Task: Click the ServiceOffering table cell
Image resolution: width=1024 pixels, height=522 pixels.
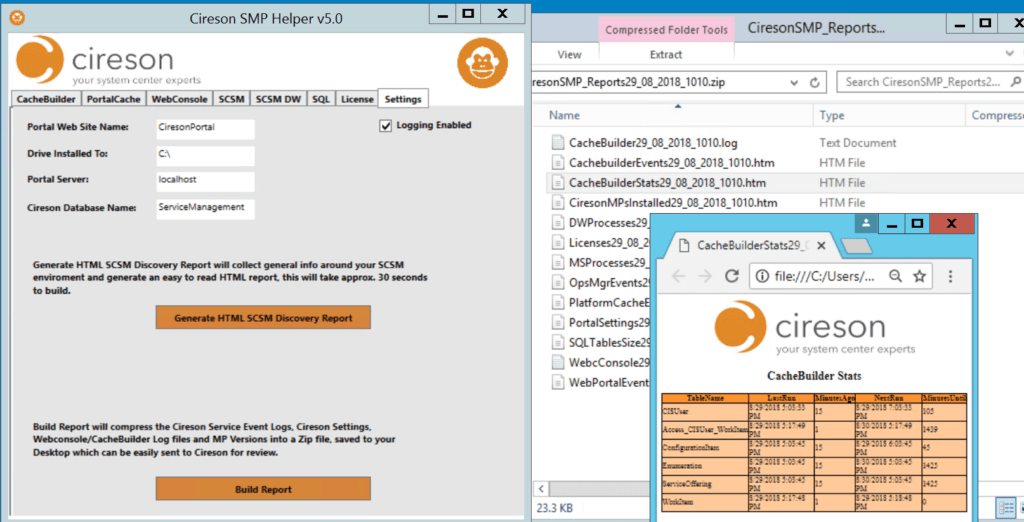Action: pyautogui.click(x=705, y=484)
